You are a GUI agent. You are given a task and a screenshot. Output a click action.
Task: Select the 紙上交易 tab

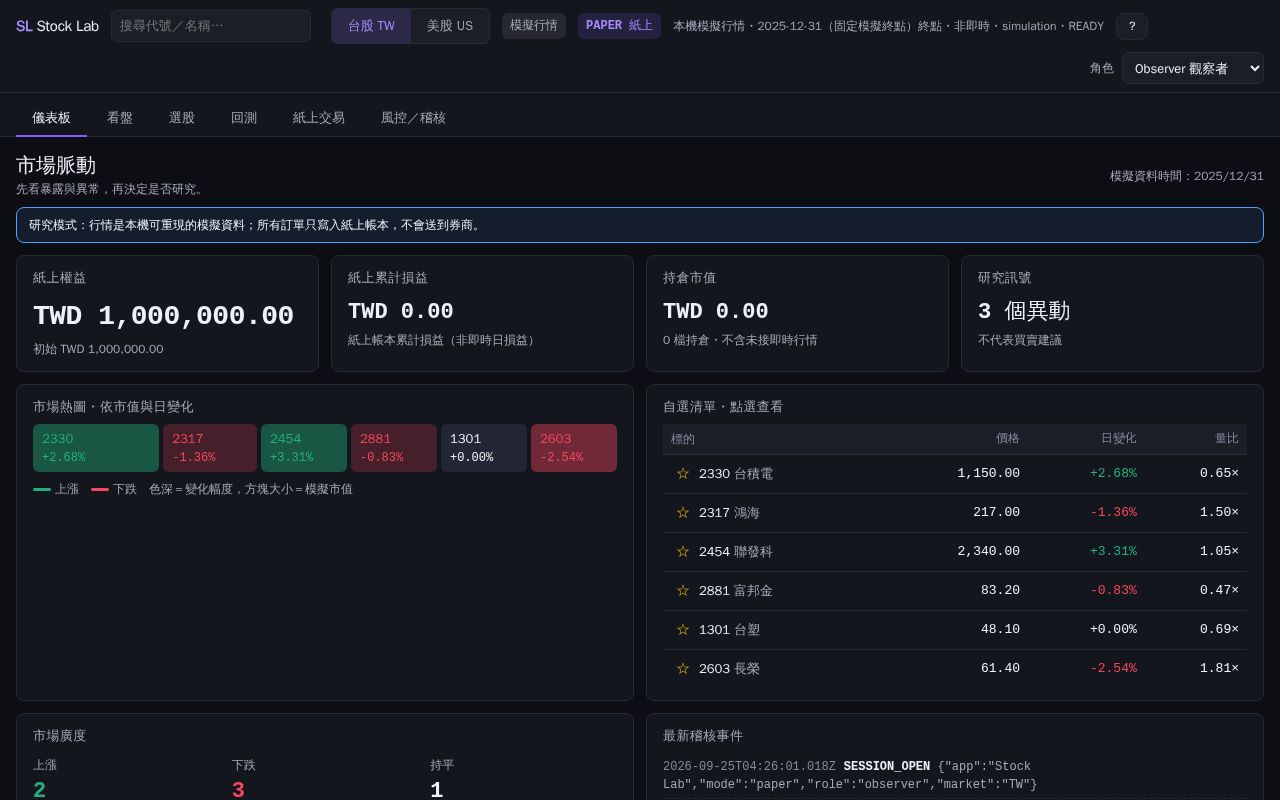pos(319,118)
